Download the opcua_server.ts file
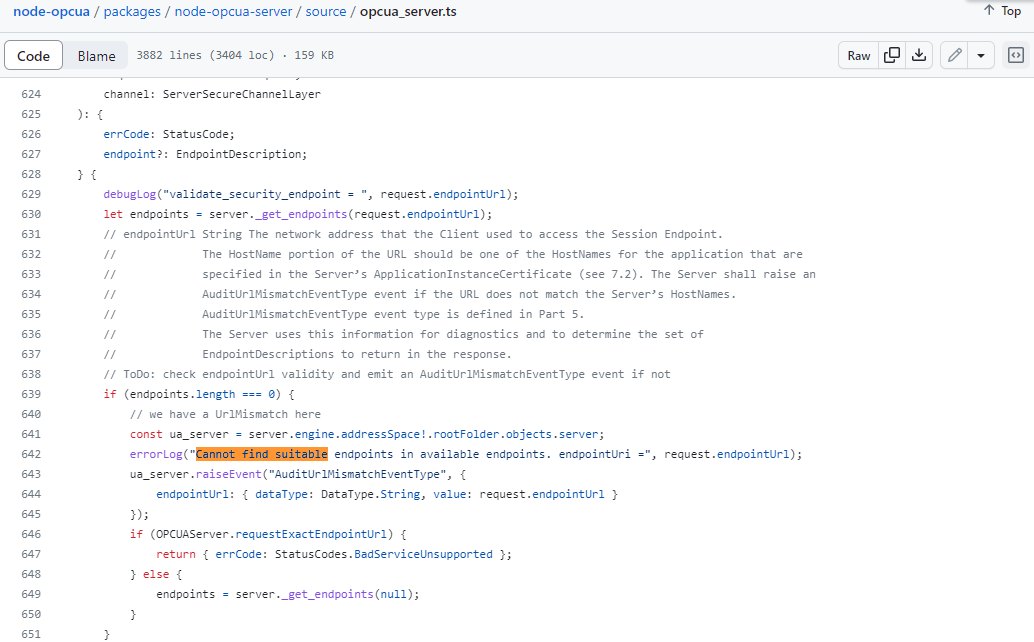Image resolution: width=1034 pixels, height=642 pixels. (x=919, y=55)
